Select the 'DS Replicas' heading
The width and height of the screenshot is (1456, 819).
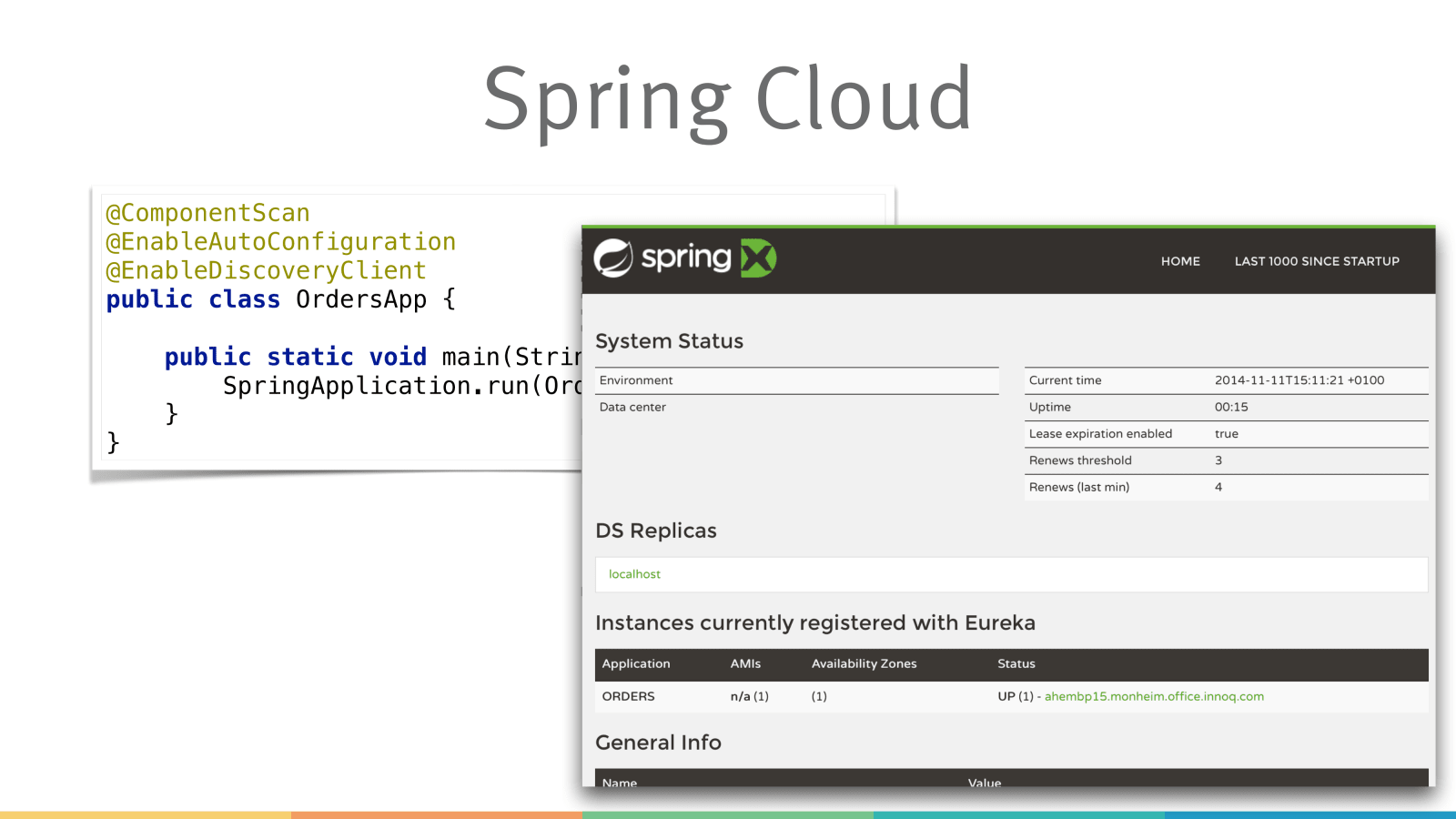click(x=656, y=531)
